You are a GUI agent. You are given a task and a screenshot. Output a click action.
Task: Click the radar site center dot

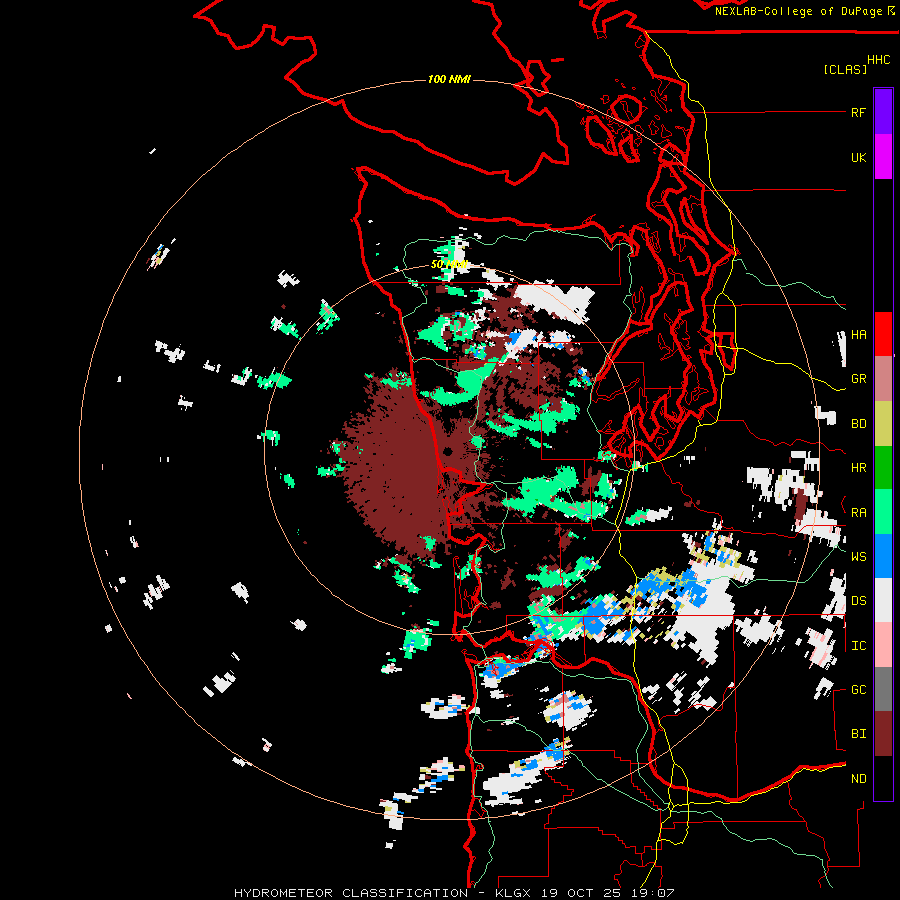click(x=448, y=451)
